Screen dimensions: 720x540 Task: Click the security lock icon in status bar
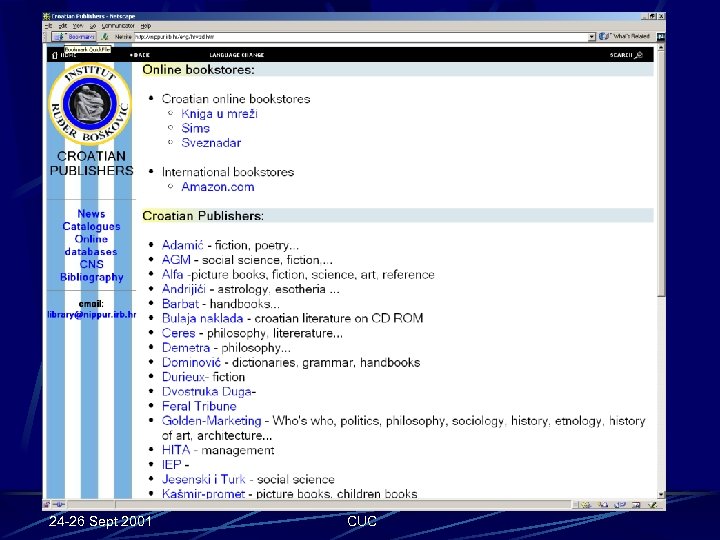tap(46, 505)
